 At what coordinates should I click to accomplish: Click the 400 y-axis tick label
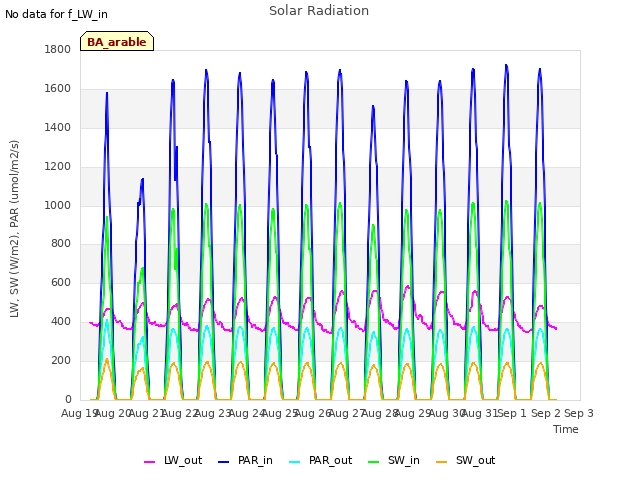[x=61, y=322]
